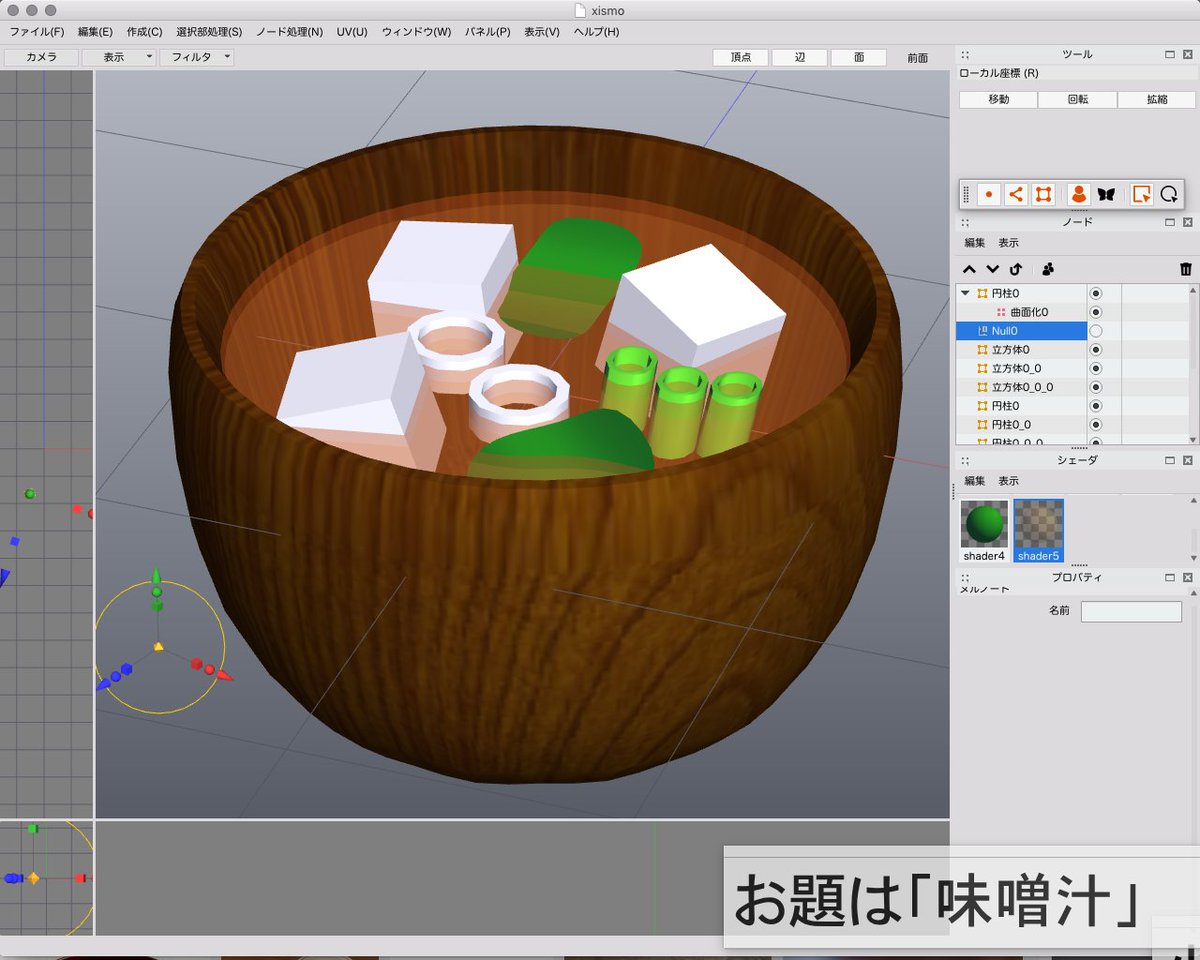Select vertex mode dot icon in floating toolbar

[989, 194]
